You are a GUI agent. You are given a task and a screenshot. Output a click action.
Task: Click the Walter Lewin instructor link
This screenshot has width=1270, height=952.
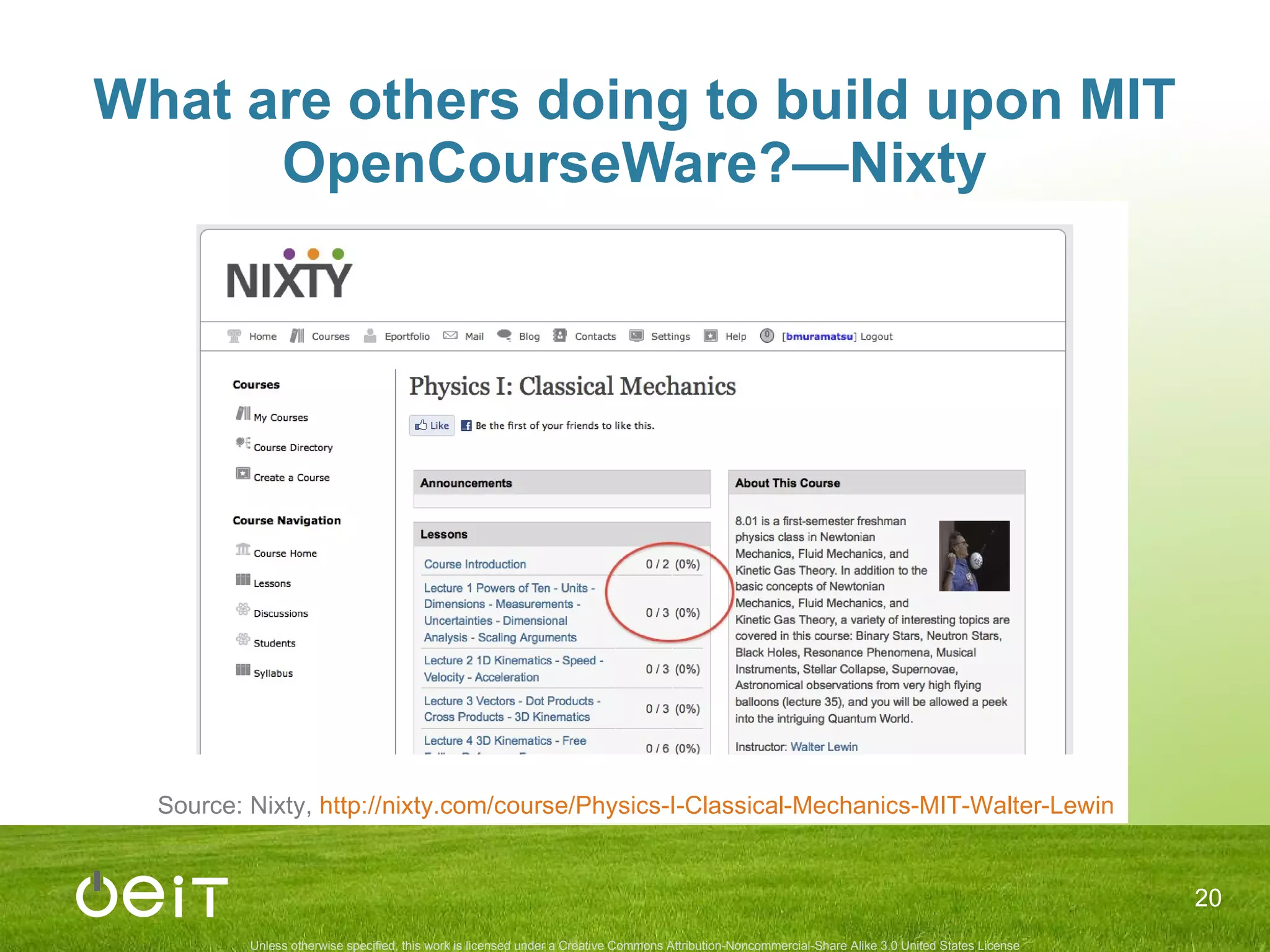coord(824,747)
